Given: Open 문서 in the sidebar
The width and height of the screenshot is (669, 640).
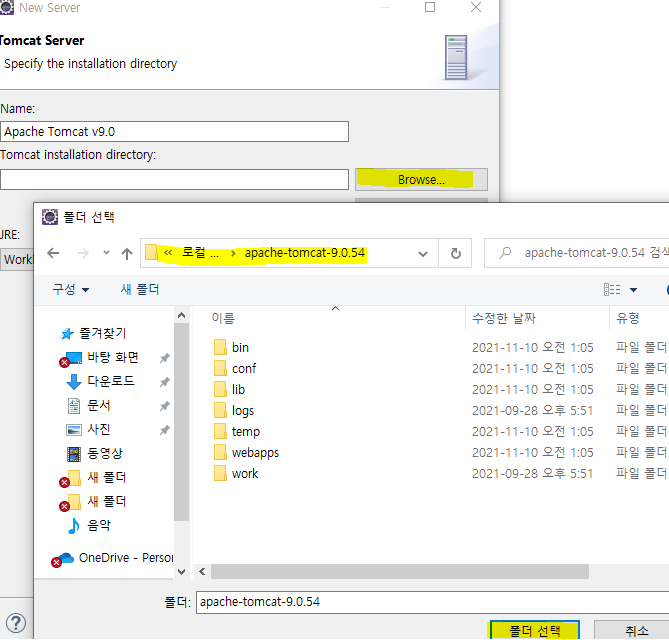Looking at the screenshot, I should (x=89, y=405).
